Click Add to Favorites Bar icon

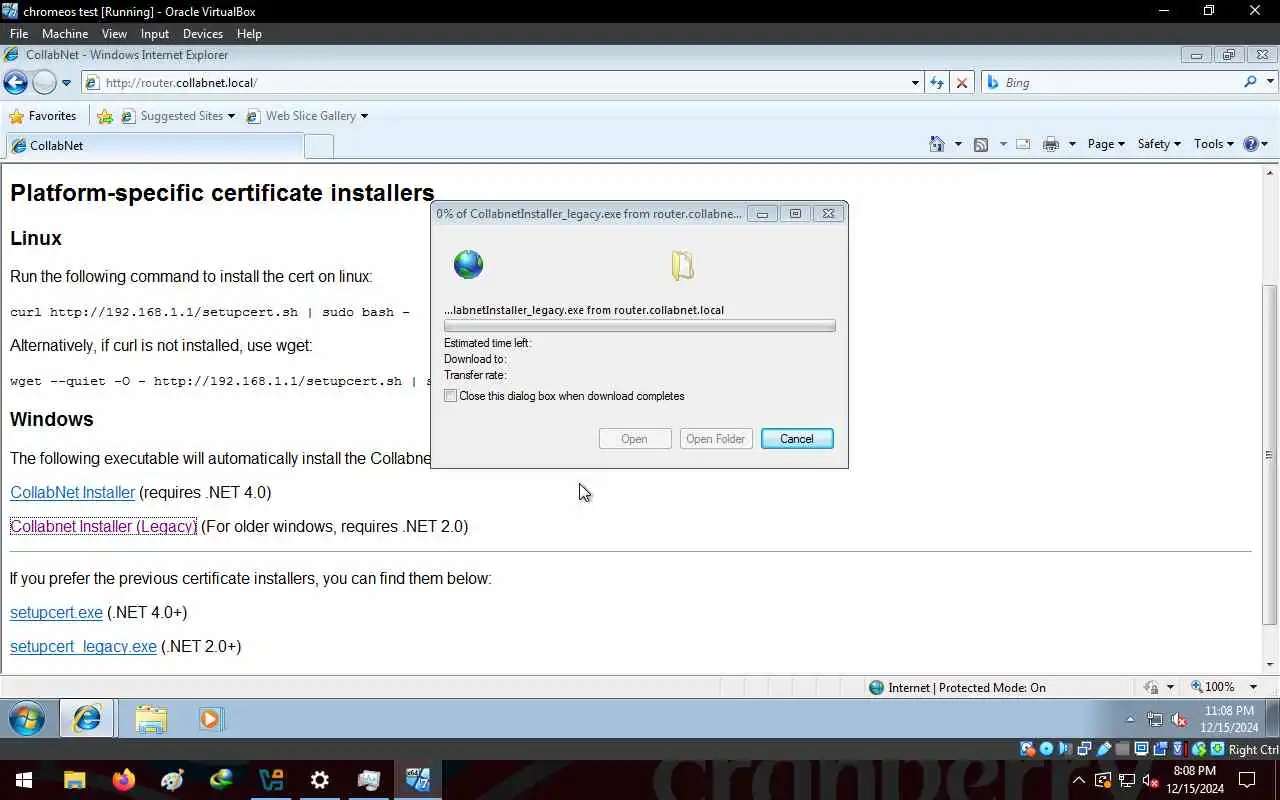click(105, 116)
